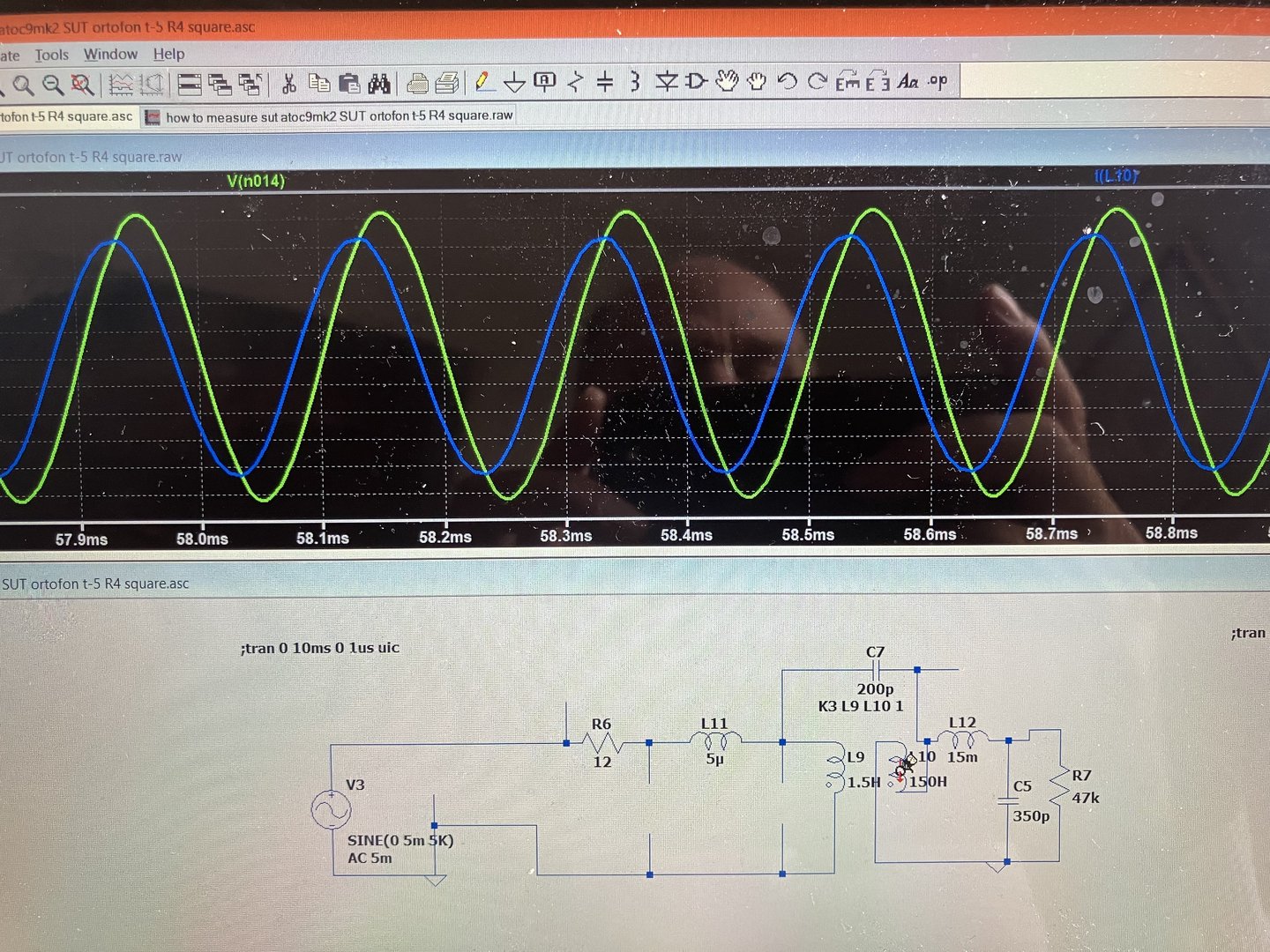Click the binoculars Find icon
This screenshot has height=952, width=1270.
coord(379,84)
